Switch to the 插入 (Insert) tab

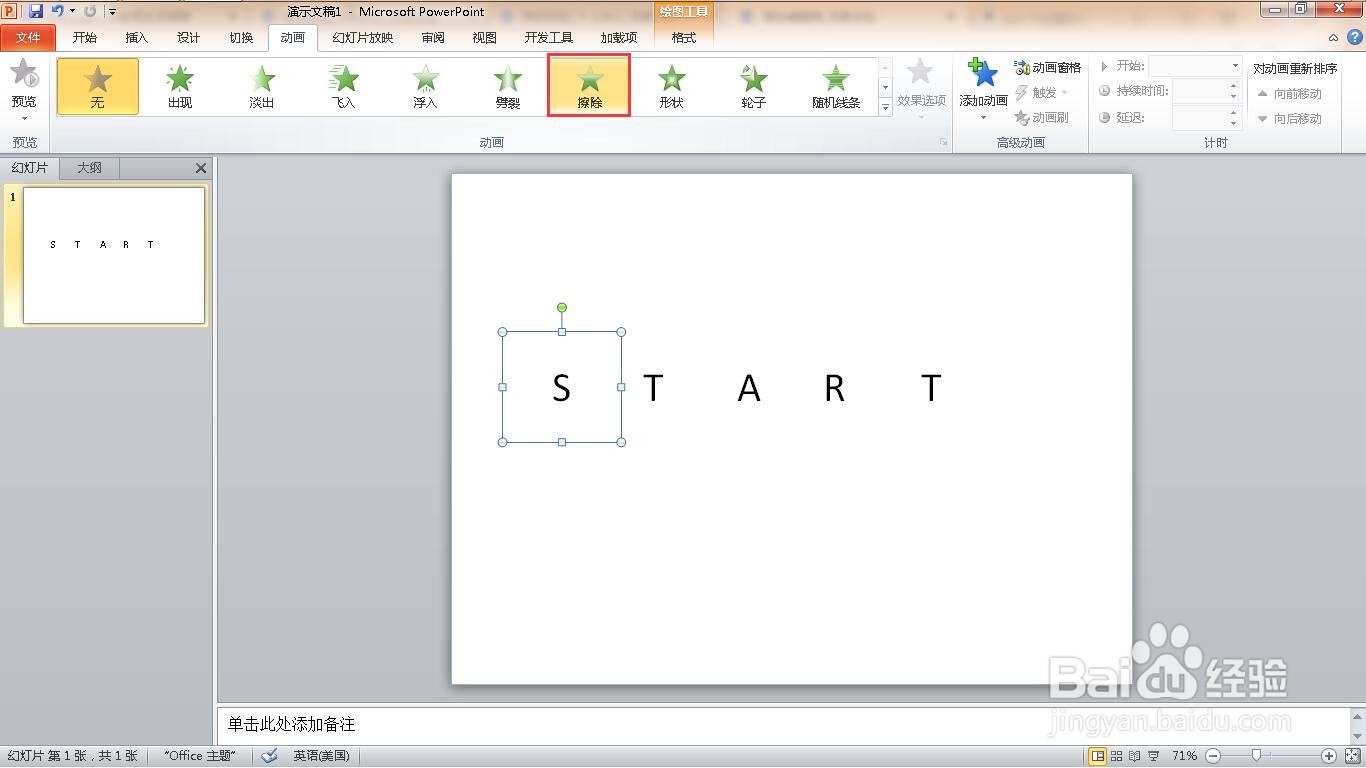[137, 38]
